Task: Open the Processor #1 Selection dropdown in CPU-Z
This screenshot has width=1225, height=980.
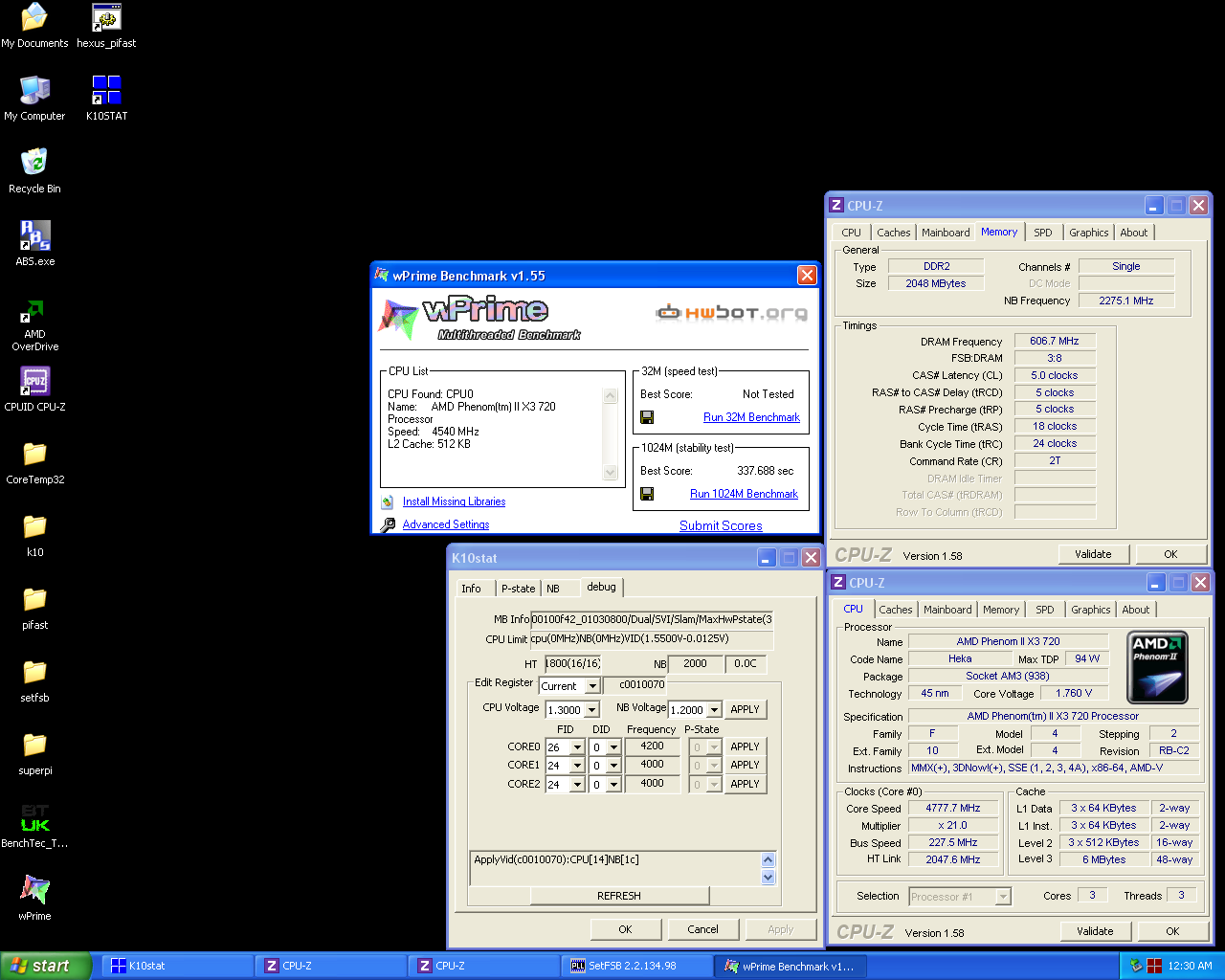Action: click(x=1003, y=897)
